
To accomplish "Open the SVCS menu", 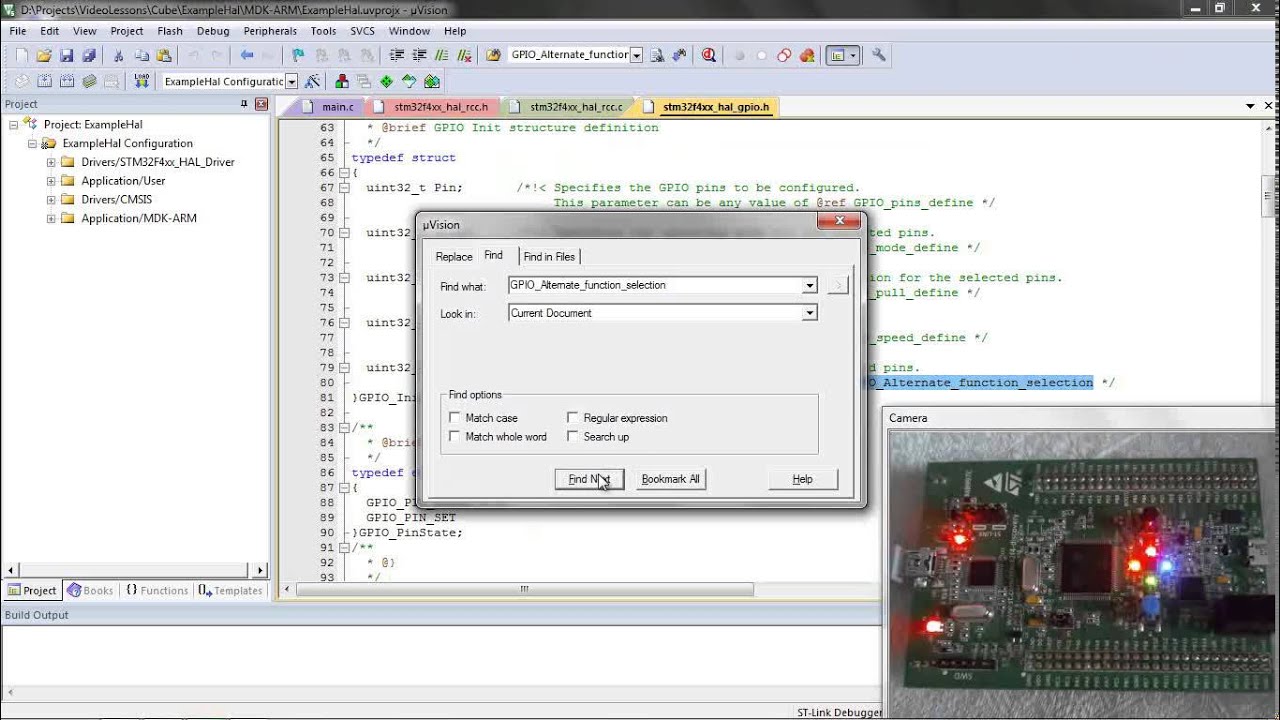I will coord(362,31).
